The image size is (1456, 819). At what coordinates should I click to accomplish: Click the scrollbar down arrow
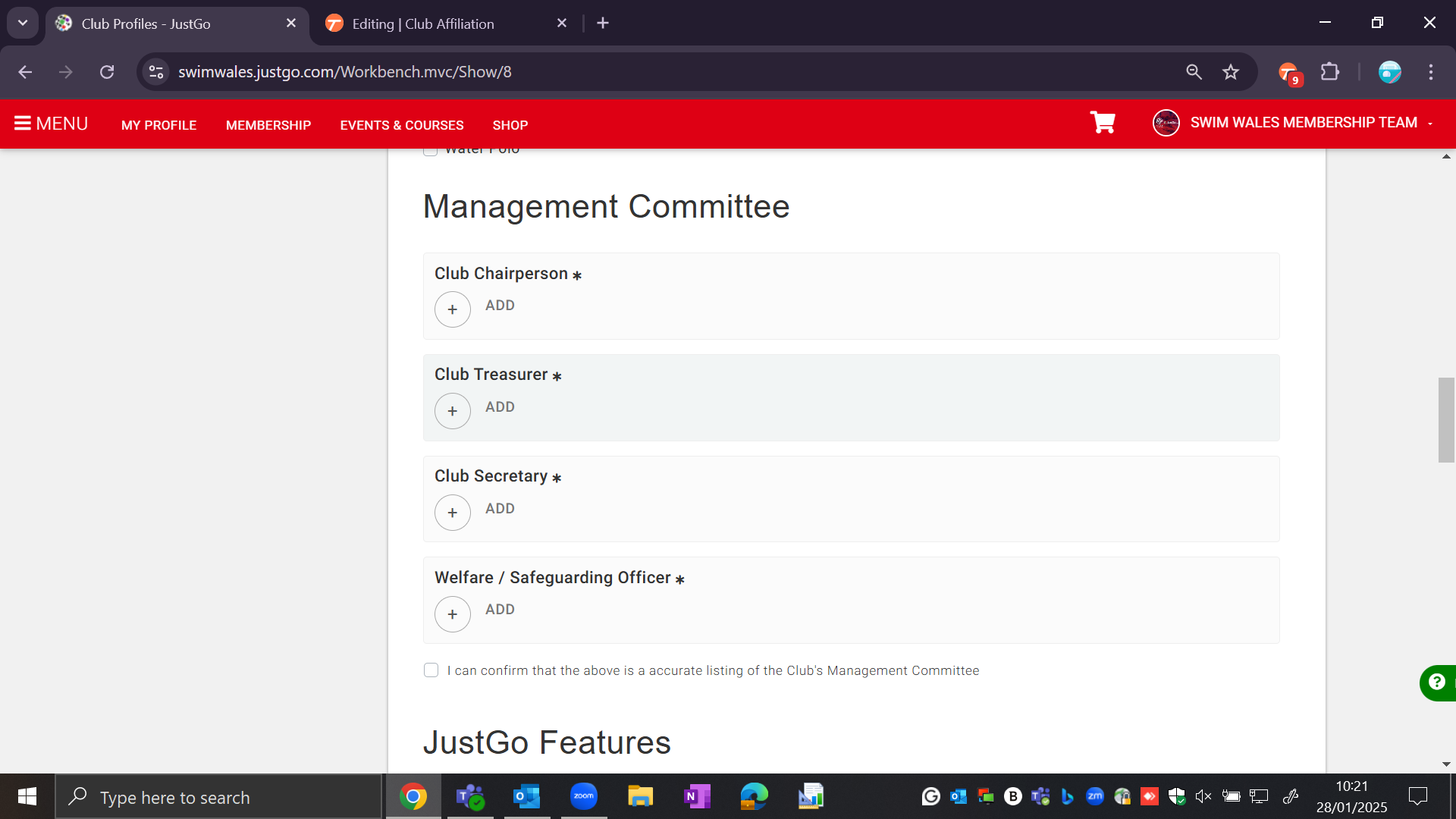1446,764
